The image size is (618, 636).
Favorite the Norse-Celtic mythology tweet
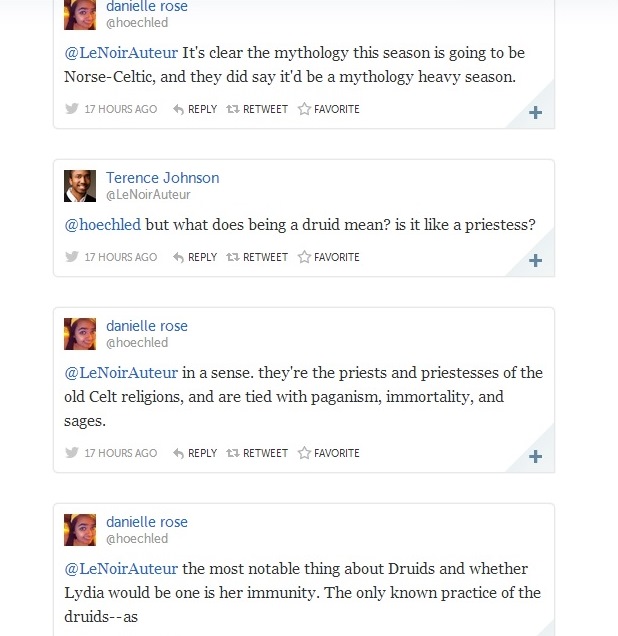[x=329, y=109]
